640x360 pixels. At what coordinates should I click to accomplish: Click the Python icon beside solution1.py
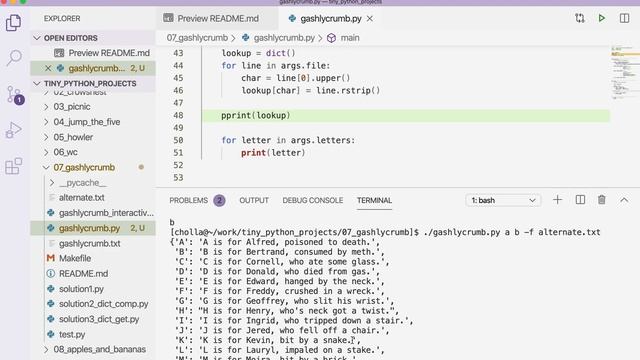coord(51,289)
